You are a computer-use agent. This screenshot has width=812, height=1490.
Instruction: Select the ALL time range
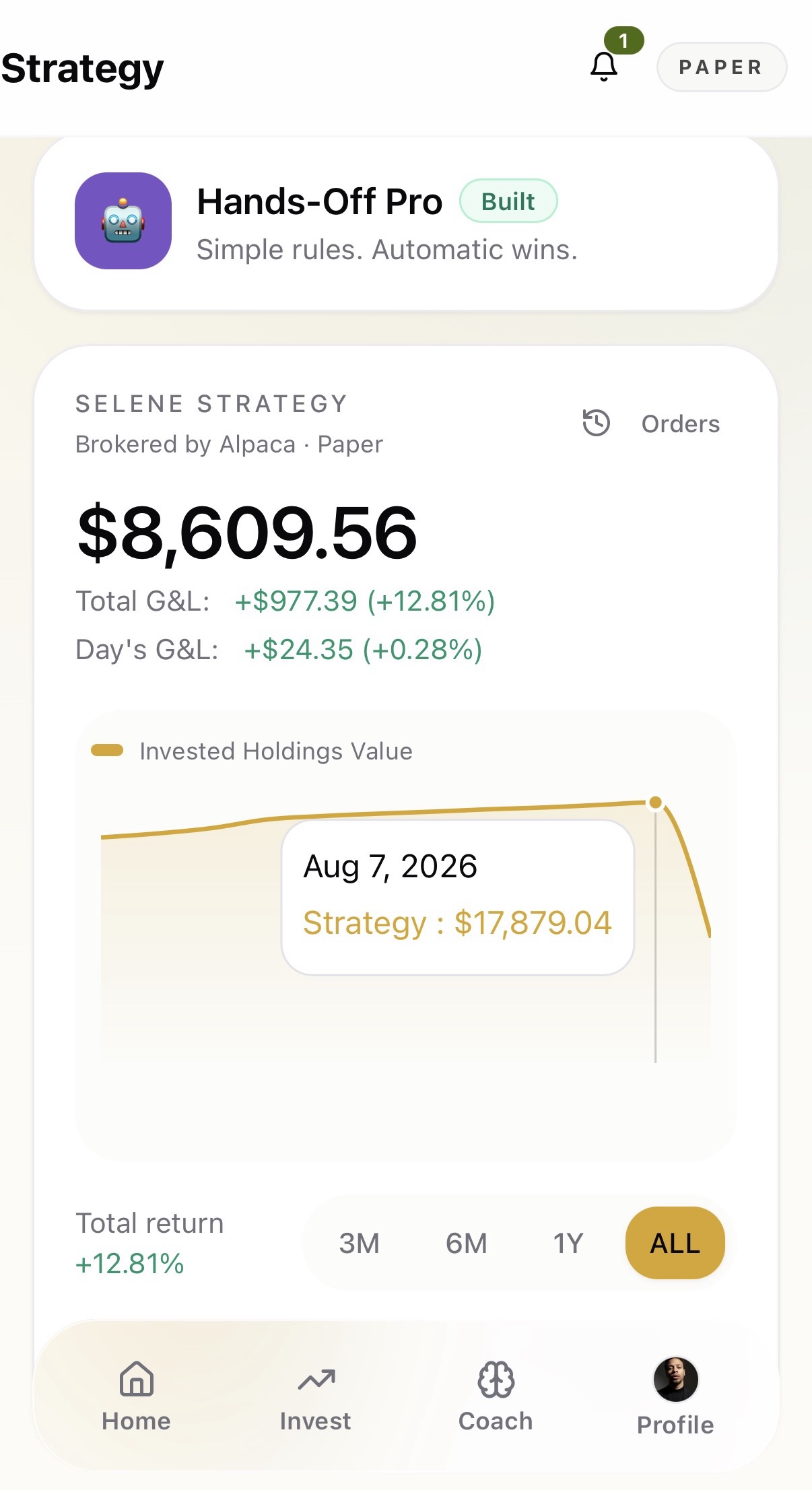[675, 1243]
